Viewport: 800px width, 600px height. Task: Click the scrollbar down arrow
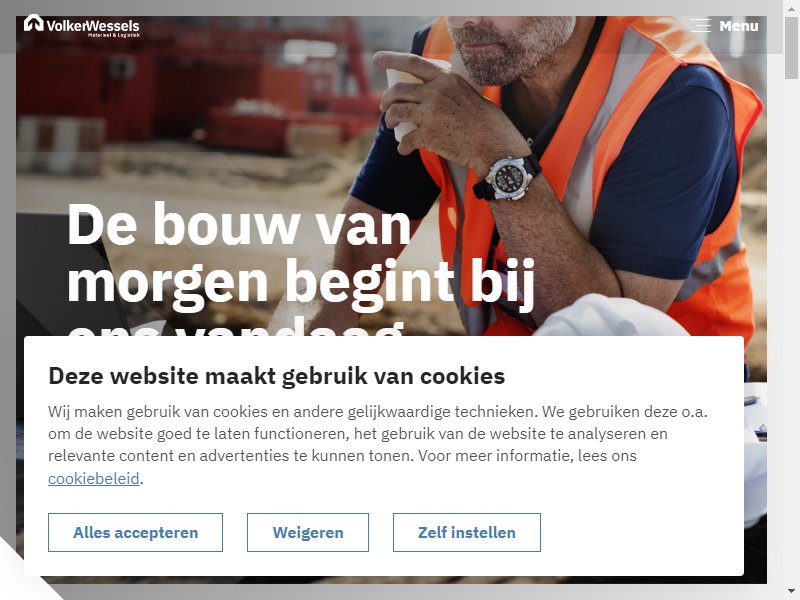[x=791, y=593]
